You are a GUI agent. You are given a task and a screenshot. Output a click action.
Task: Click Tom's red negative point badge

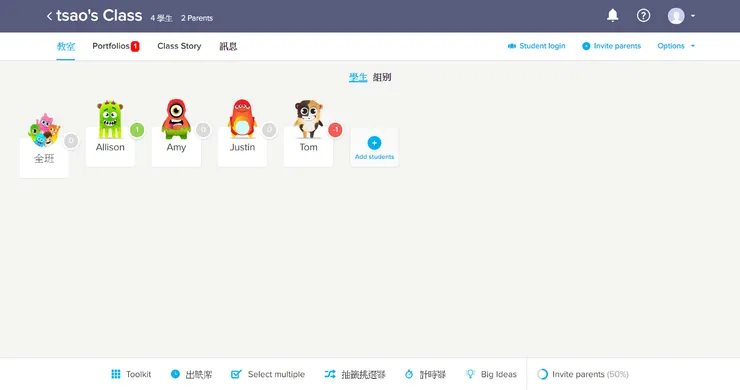pos(335,129)
